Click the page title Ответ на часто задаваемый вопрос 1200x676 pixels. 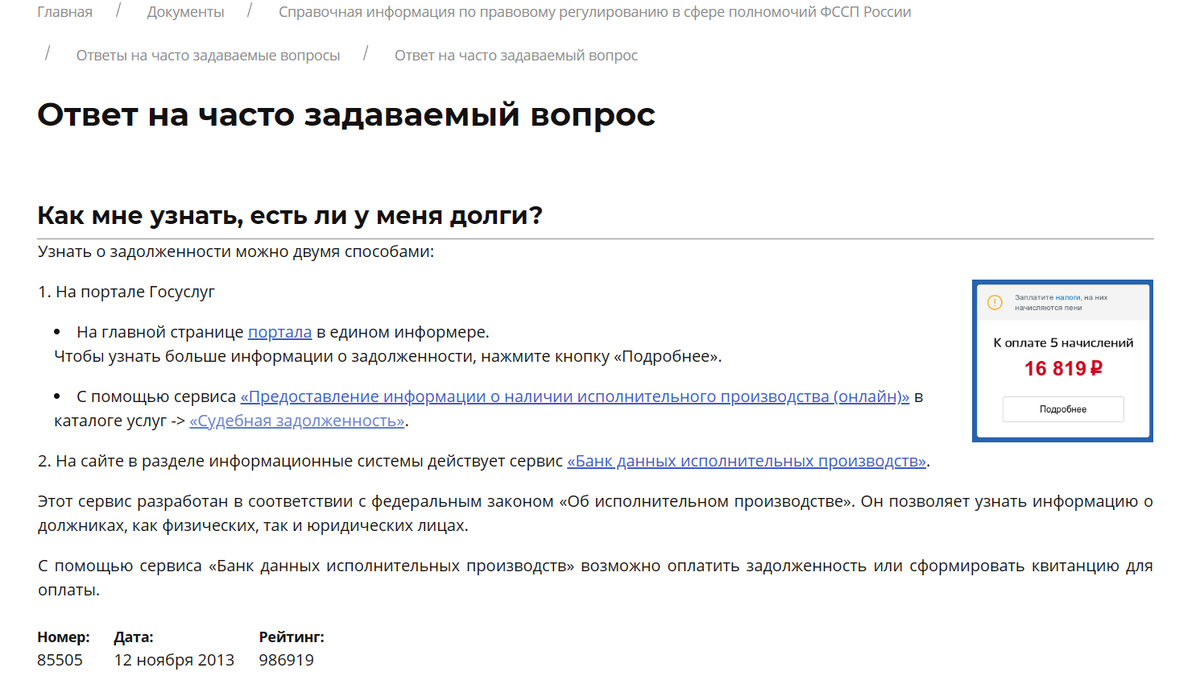tap(346, 115)
